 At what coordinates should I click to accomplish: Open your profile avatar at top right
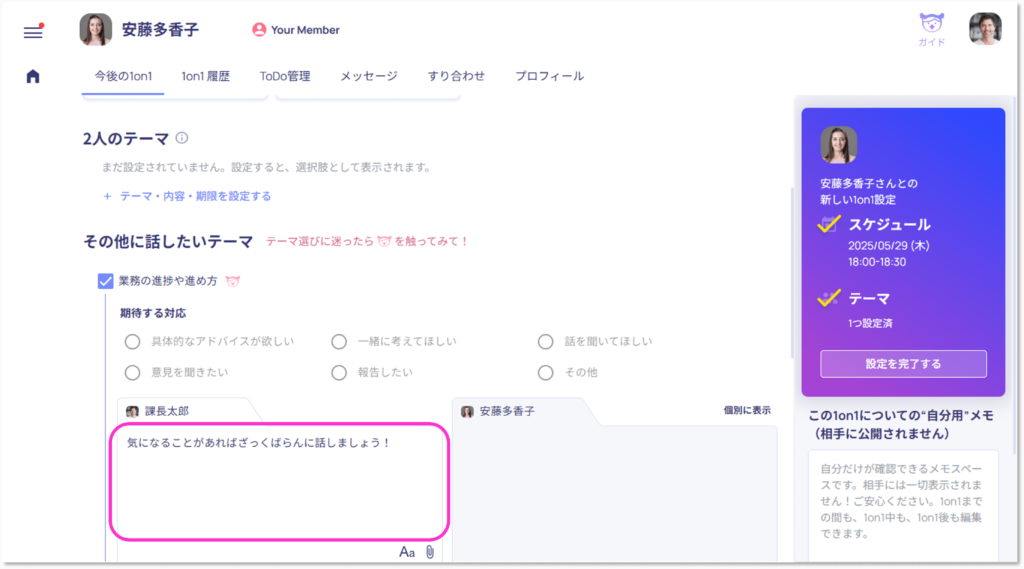coord(985,29)
